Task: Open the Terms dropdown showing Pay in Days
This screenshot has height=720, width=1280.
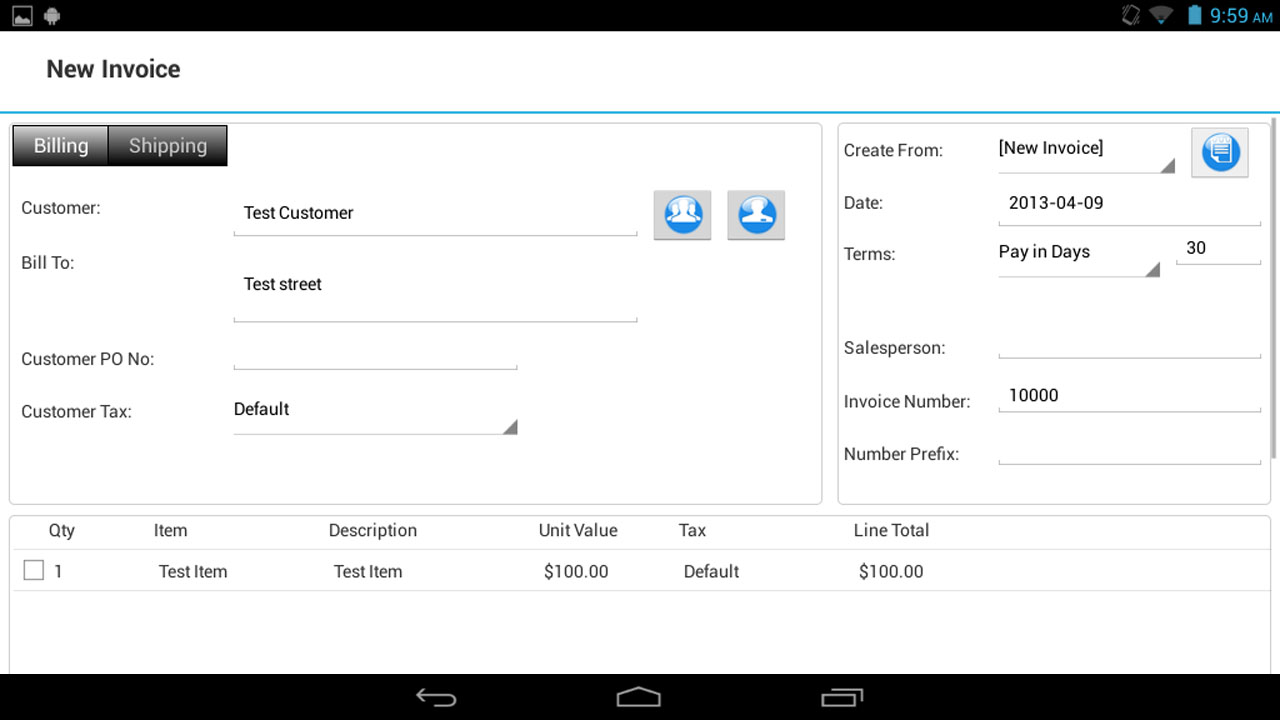Action: pyautogui.click(x=1078, y=254)
